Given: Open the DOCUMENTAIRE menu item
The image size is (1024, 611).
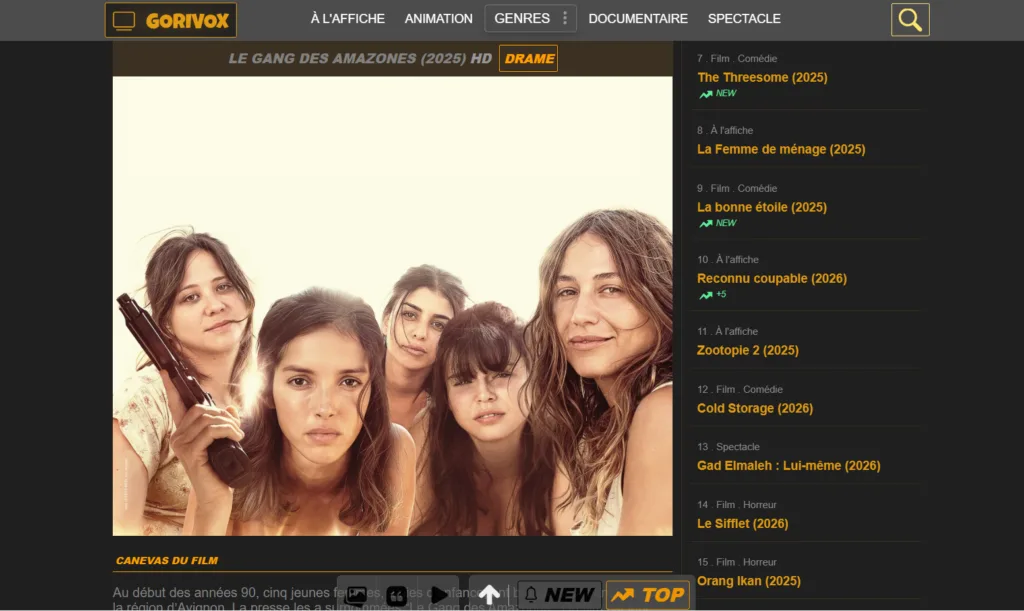Looking at the screenshot, I should click(x=638, y=18).
